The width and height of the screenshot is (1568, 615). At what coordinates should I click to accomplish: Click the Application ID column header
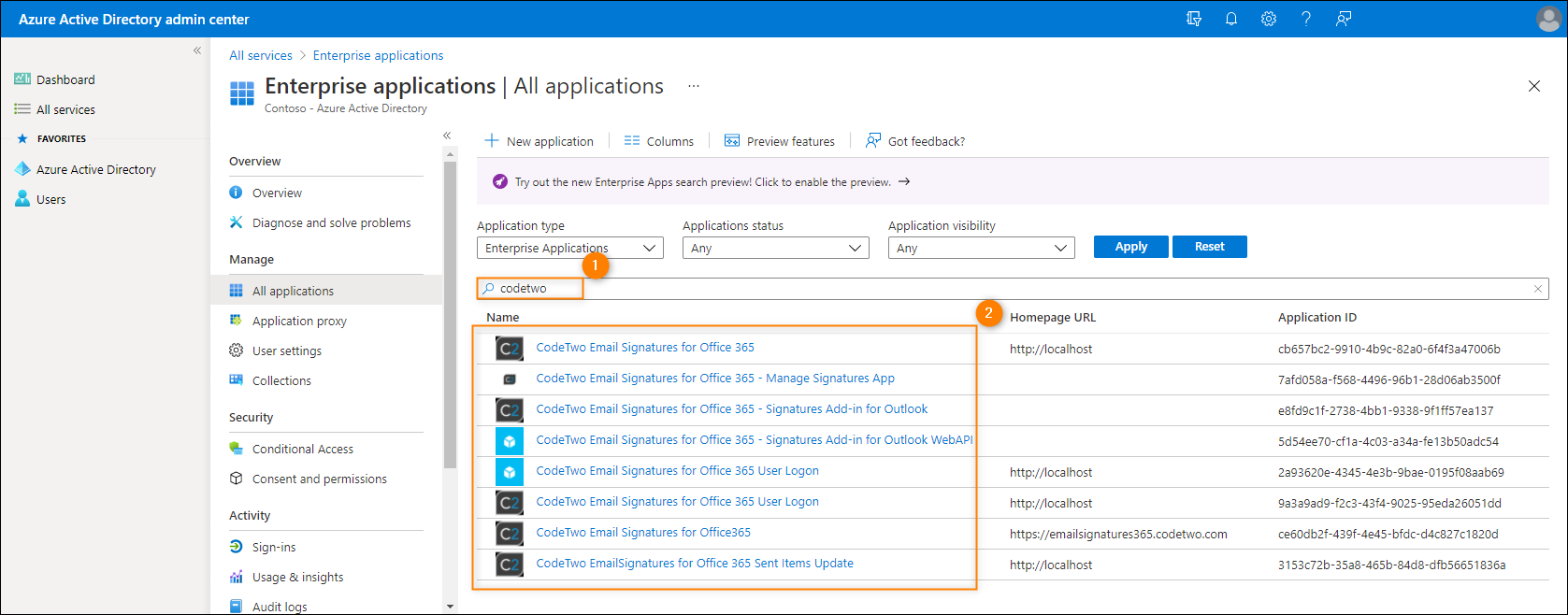(x=1317, y=317)
